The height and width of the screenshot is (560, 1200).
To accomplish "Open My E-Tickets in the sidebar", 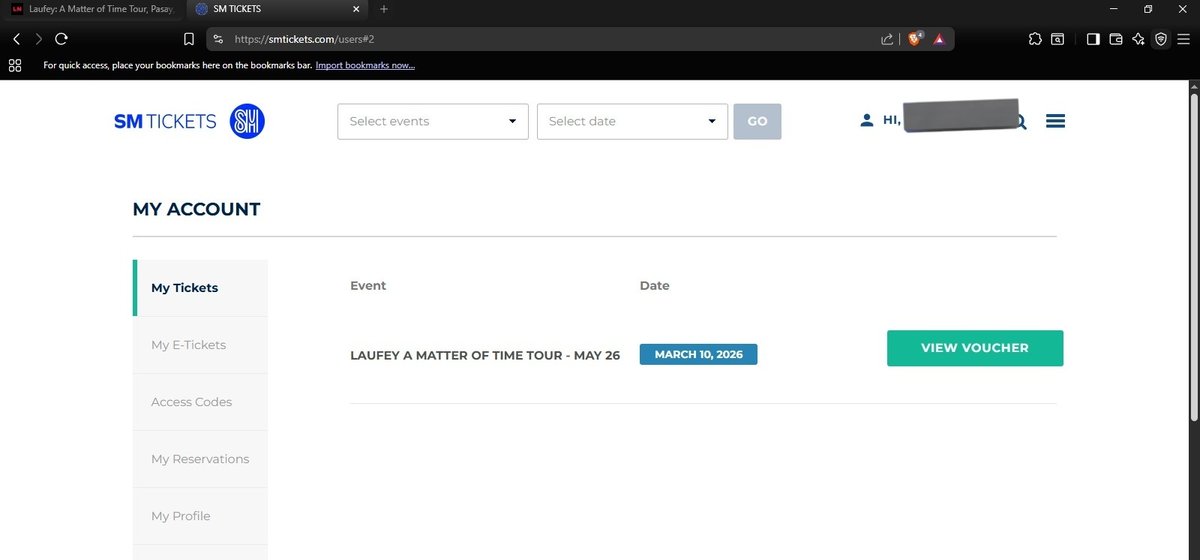I will [x=200, y=345].
